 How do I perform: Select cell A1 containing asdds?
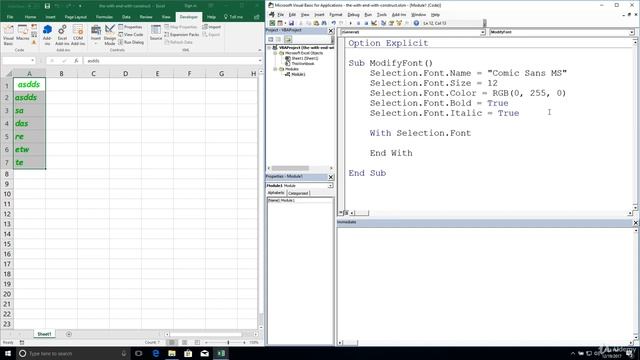point(29,84)
